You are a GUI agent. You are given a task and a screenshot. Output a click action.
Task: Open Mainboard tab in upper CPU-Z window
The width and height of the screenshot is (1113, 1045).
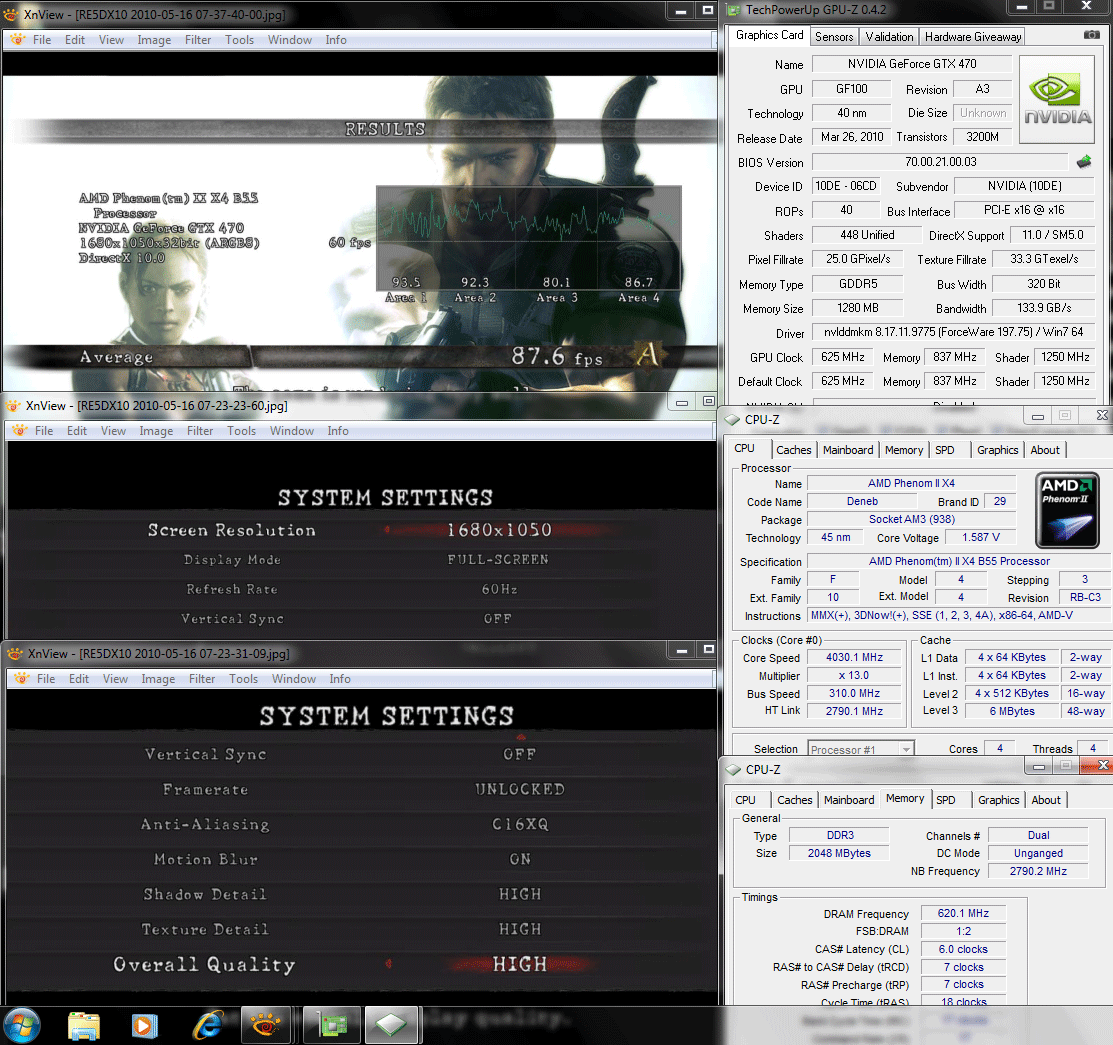click(848, 450)
